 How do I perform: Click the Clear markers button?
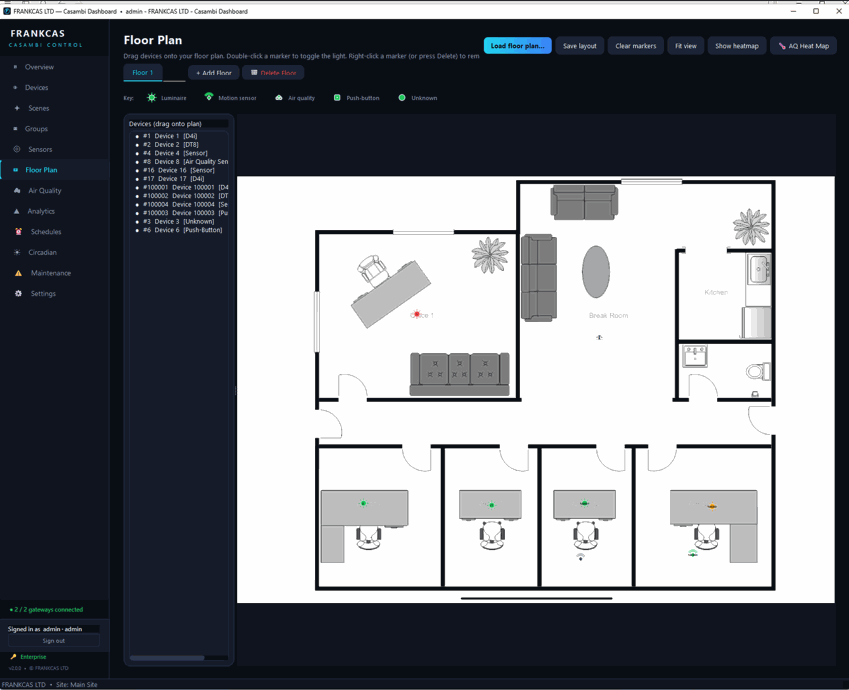[x=636, y=46]
